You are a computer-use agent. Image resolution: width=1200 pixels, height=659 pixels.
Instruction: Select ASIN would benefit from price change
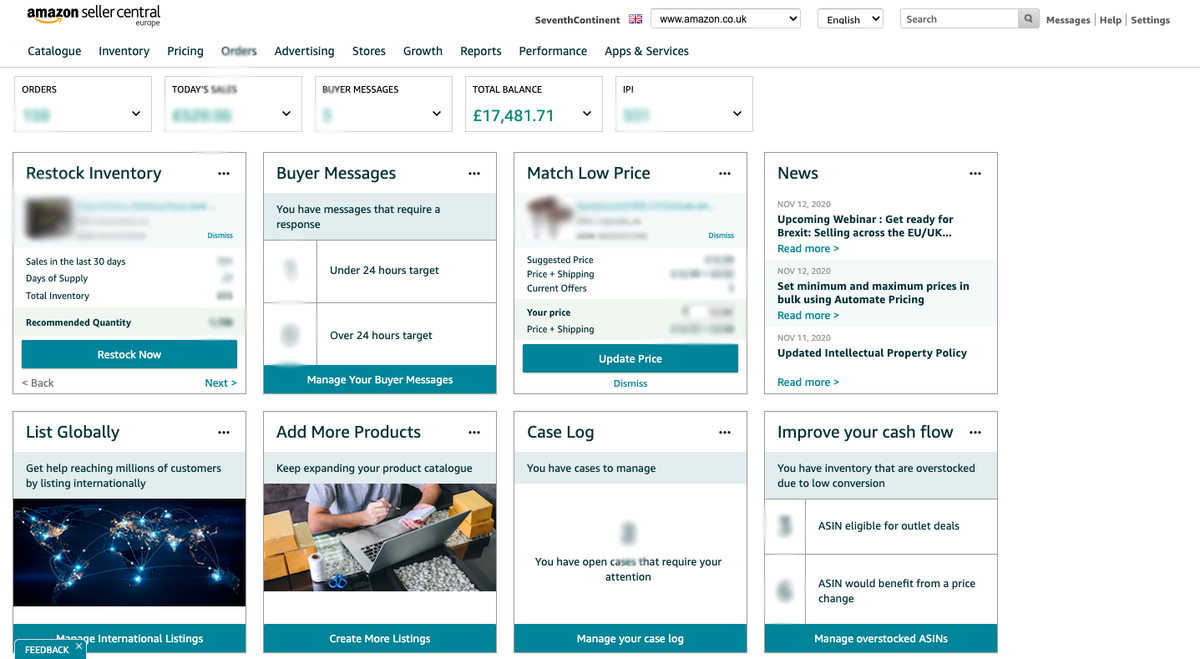pos(881,590)
